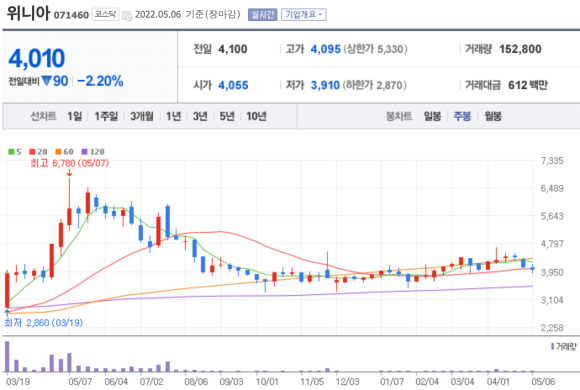Click the 거래대금 612 백만 value
This screenshot has height=390, width=580.
(x=528, y=85)
